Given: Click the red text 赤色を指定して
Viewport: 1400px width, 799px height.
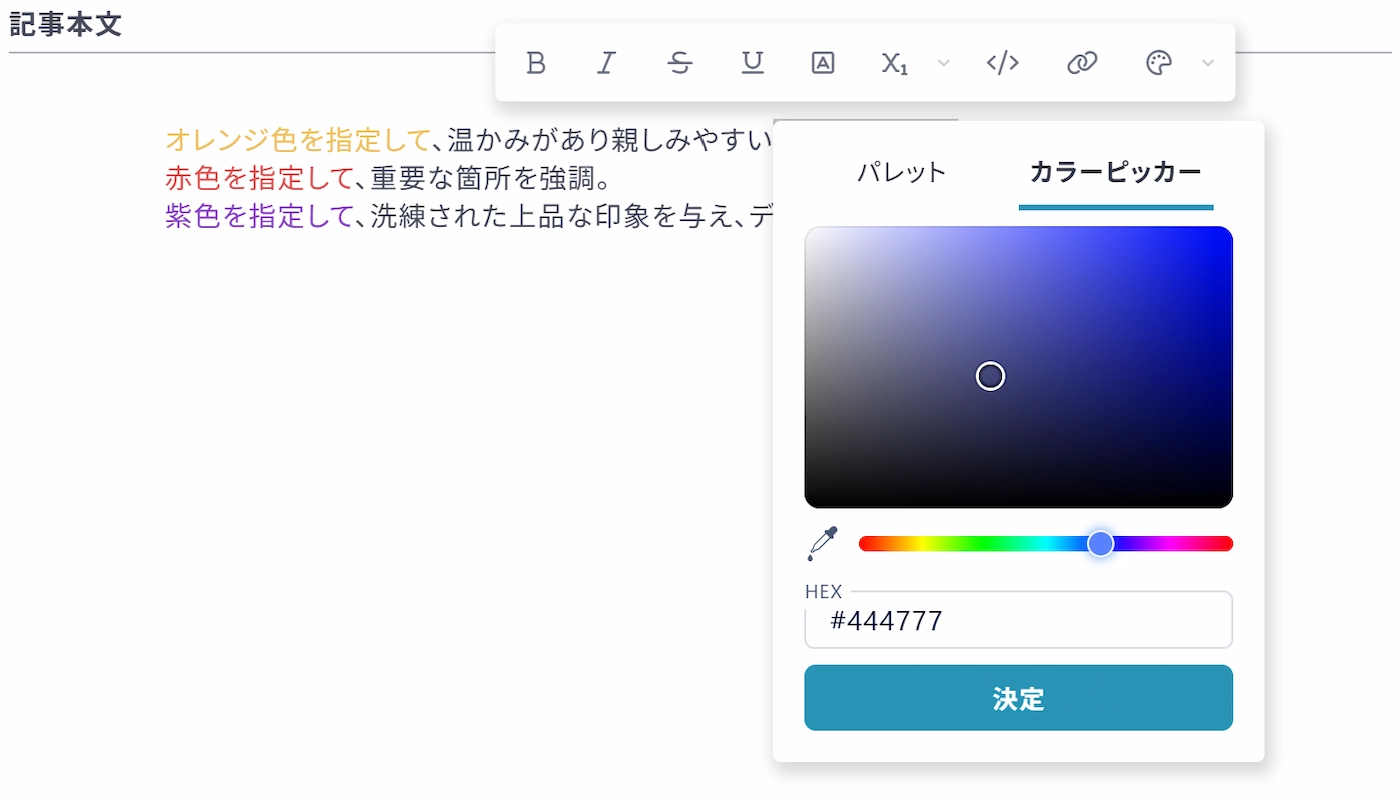Looking at the screenshot, I should (x=260, y=178).
